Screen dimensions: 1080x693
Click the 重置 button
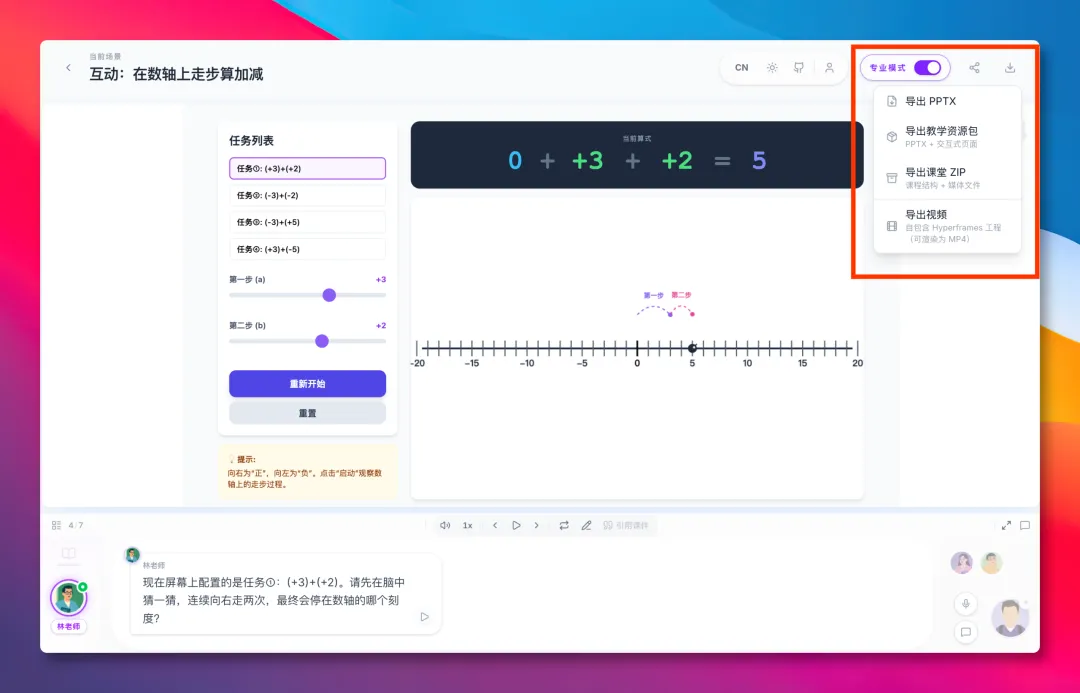[307, 413]
